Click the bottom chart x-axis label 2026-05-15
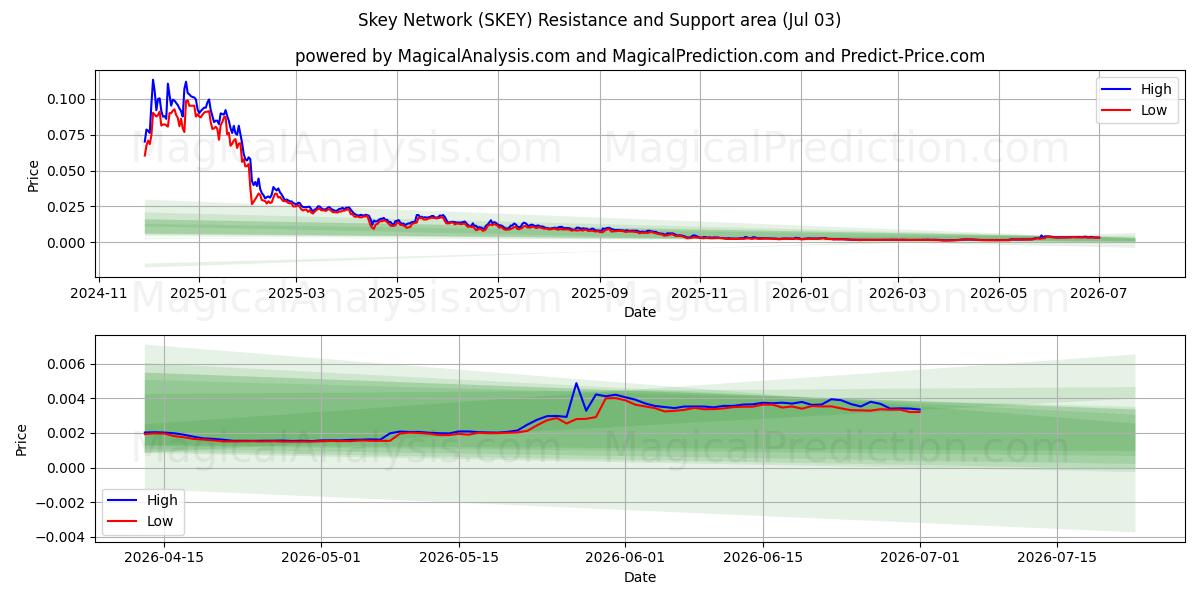 [459, 559]
